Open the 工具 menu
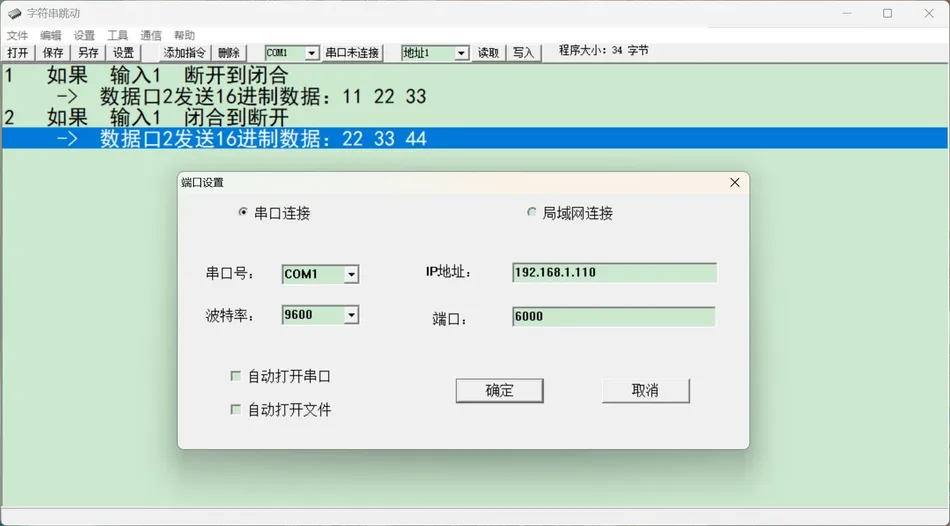This screenshot has height=526, width=950. (118, 35)
